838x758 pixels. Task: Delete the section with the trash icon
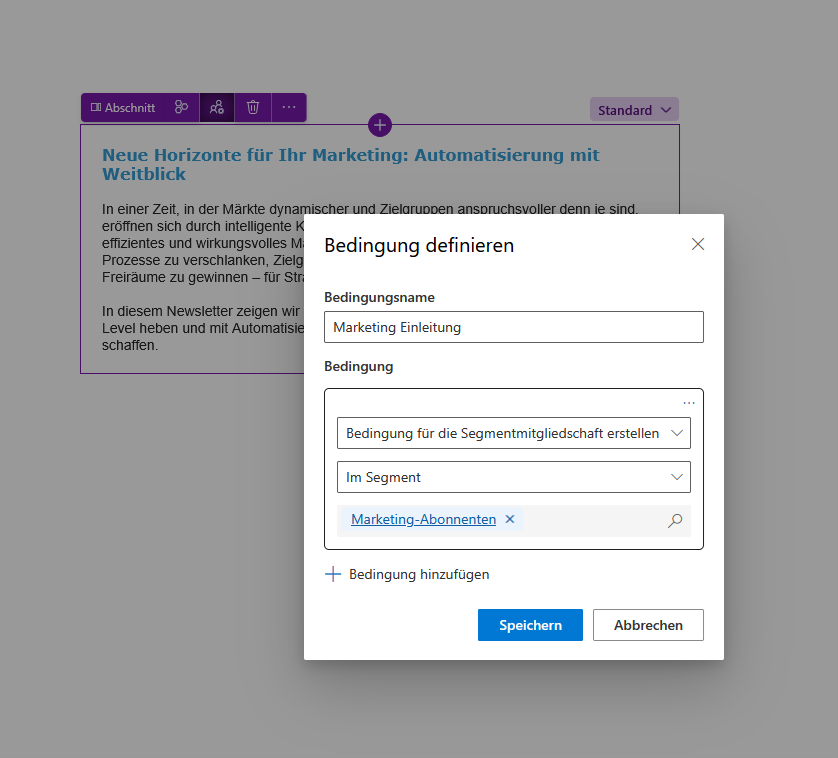[253, 107]
